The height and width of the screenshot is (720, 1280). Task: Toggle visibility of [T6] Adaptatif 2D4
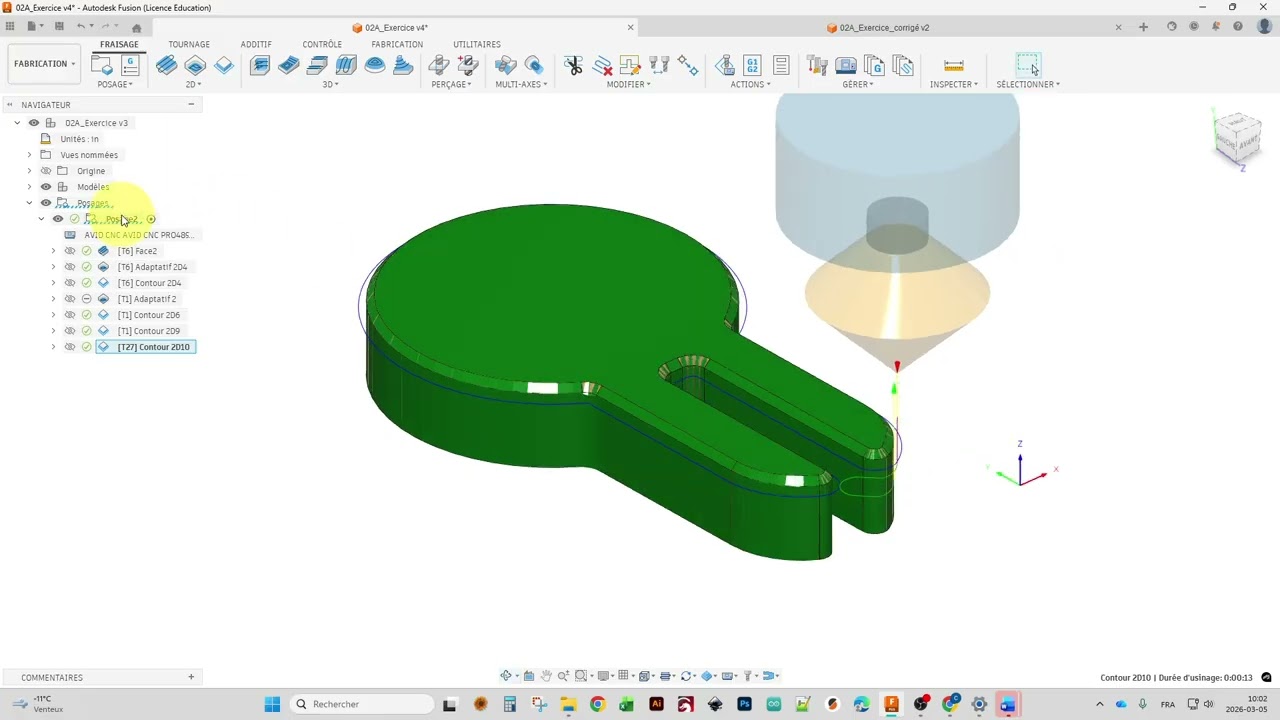point(70,267)
